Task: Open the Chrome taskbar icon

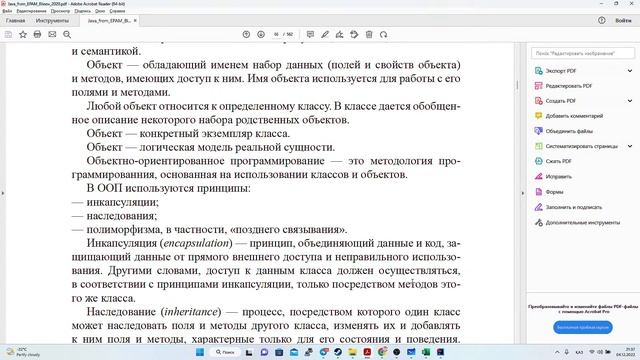Action: (382, 352)
